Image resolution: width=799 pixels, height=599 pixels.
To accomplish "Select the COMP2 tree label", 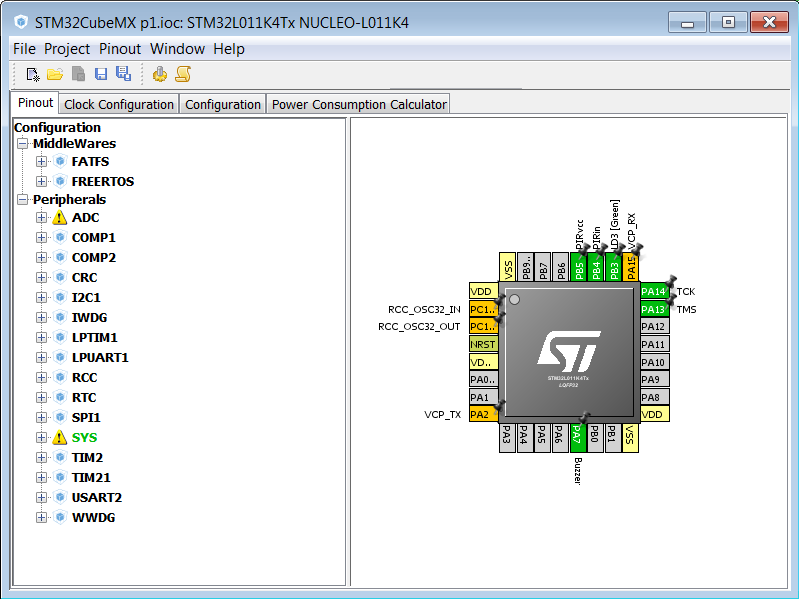I will [94, 258].
